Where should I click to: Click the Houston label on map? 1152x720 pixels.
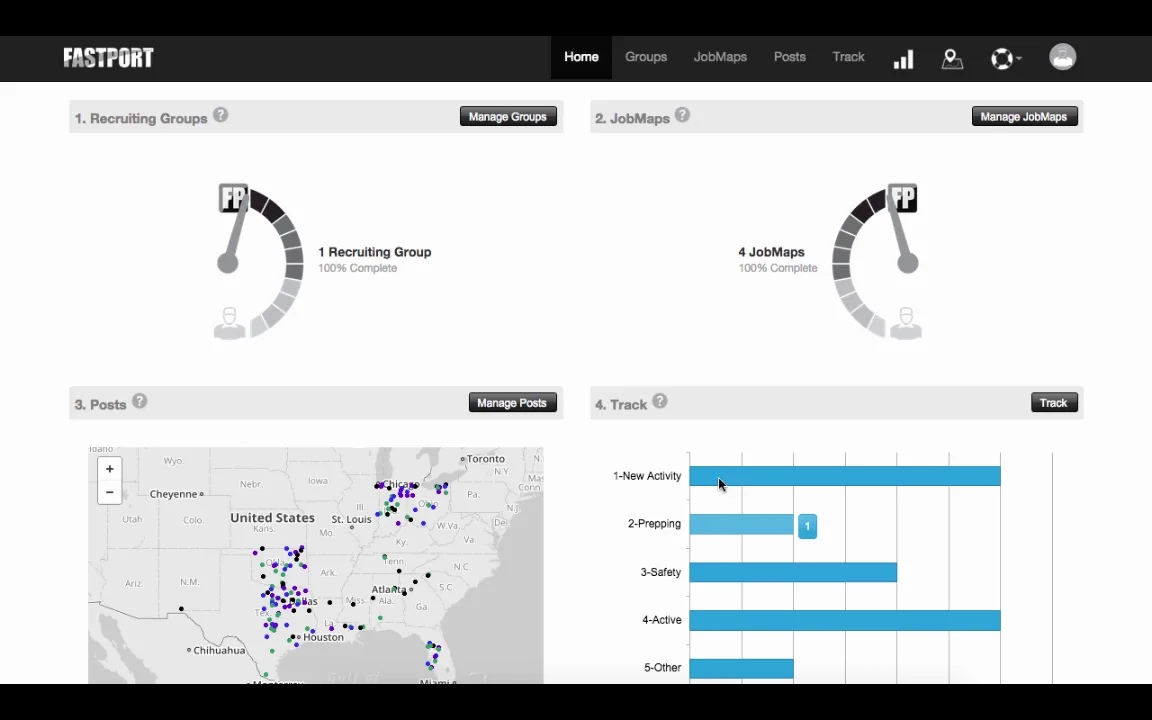pos(323,637)
